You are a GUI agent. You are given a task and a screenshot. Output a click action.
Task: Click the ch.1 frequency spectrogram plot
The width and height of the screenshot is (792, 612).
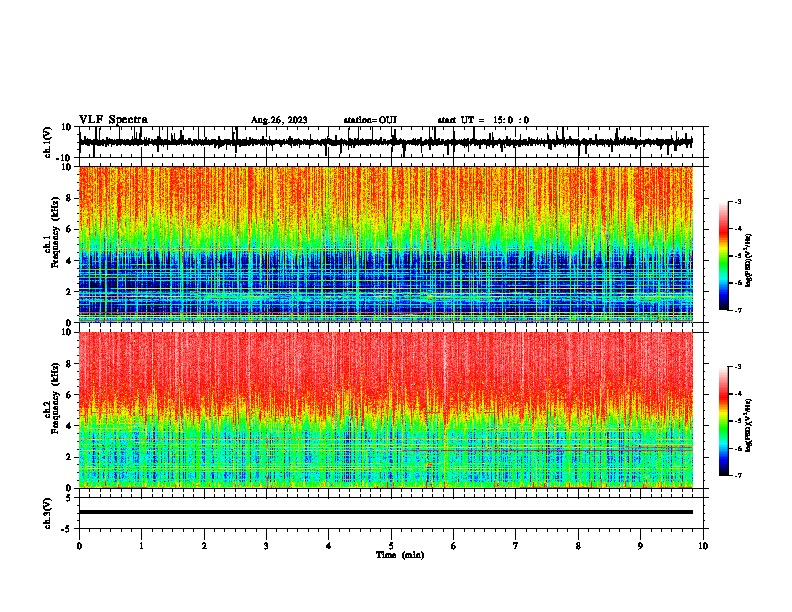(385, 244)
